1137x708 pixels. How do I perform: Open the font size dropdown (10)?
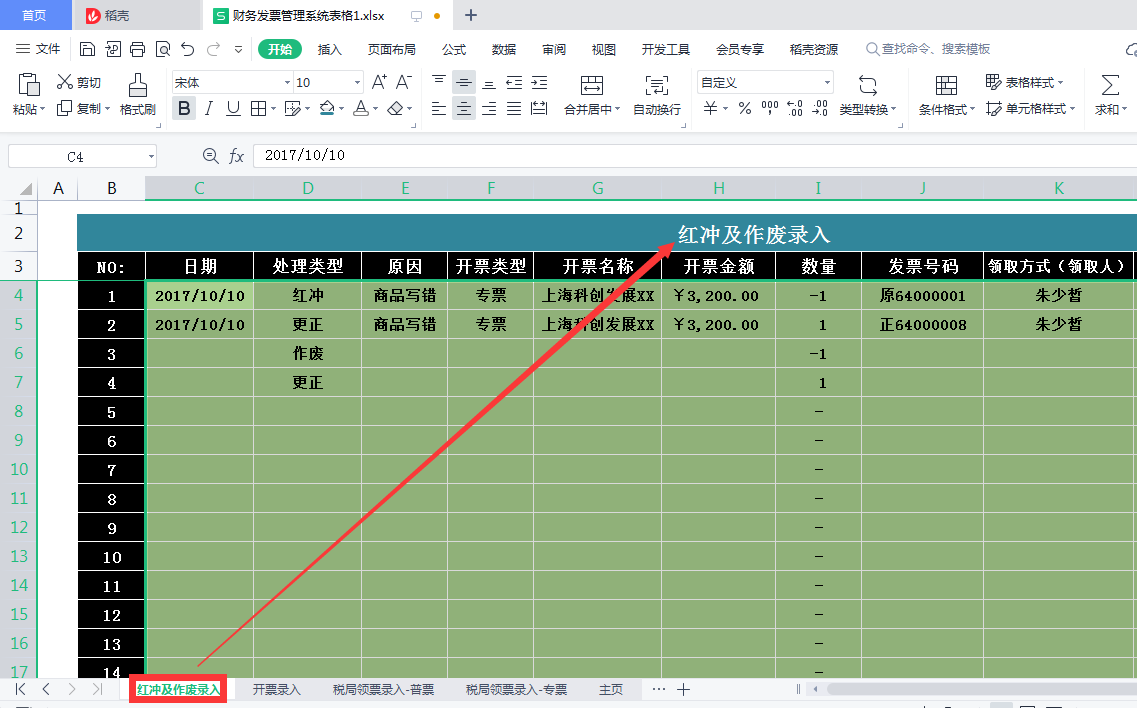point(357,83)
